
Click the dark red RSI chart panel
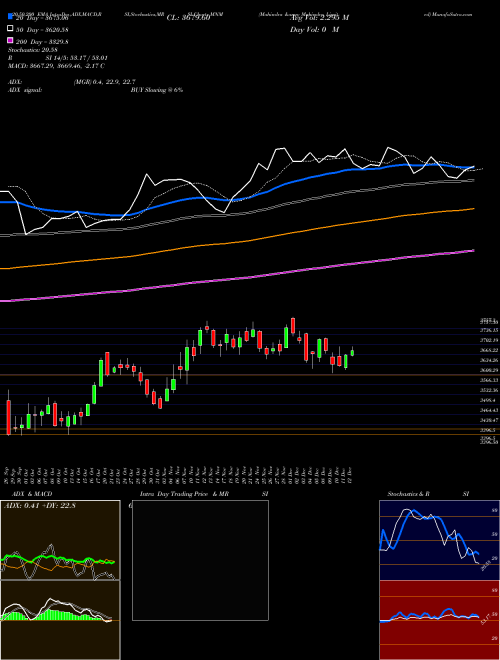[x=439, y=620]
